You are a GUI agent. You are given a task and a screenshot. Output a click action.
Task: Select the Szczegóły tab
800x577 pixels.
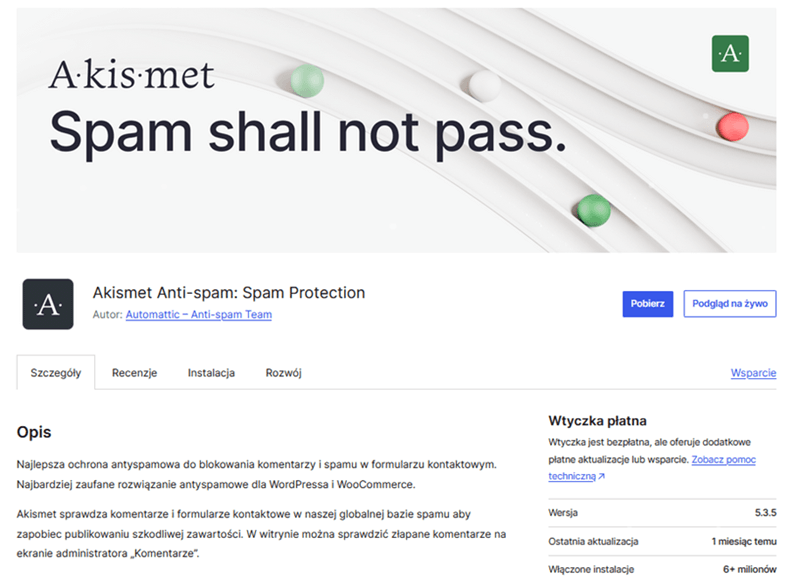[x=56, y=373]
